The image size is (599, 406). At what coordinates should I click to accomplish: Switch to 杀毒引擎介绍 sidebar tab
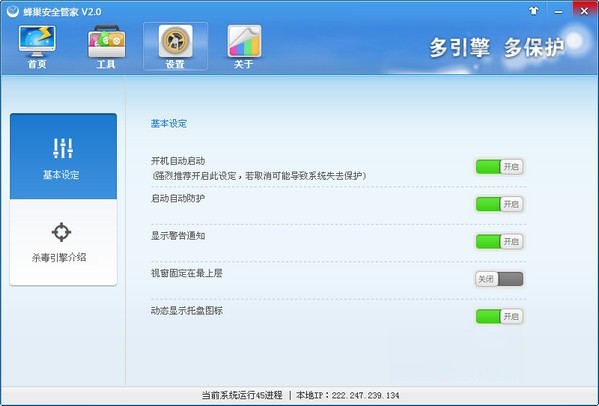pos(63,242)
